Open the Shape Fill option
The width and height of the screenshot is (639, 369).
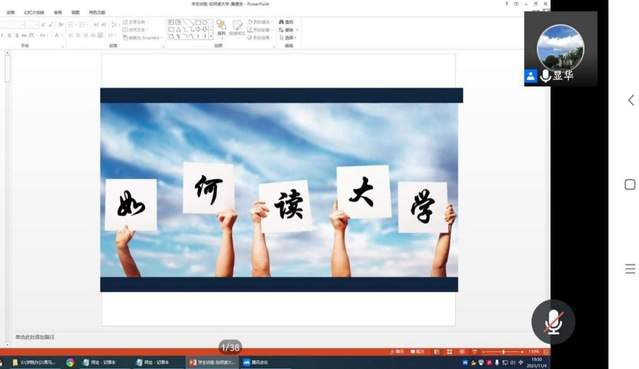[259, 22]
